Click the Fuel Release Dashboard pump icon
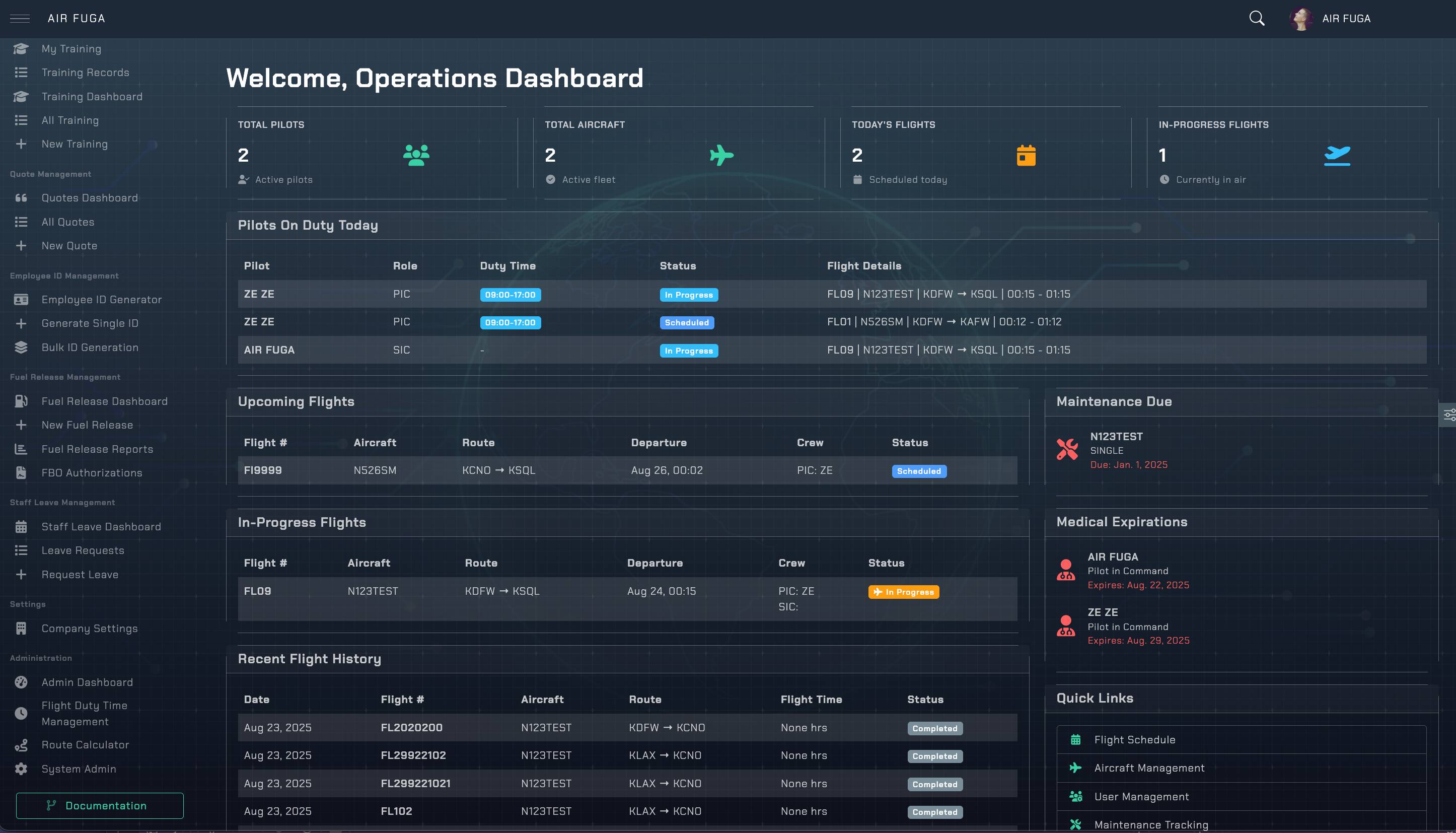This screenshot has height=833, width=1456. click(x=21, y=401)
